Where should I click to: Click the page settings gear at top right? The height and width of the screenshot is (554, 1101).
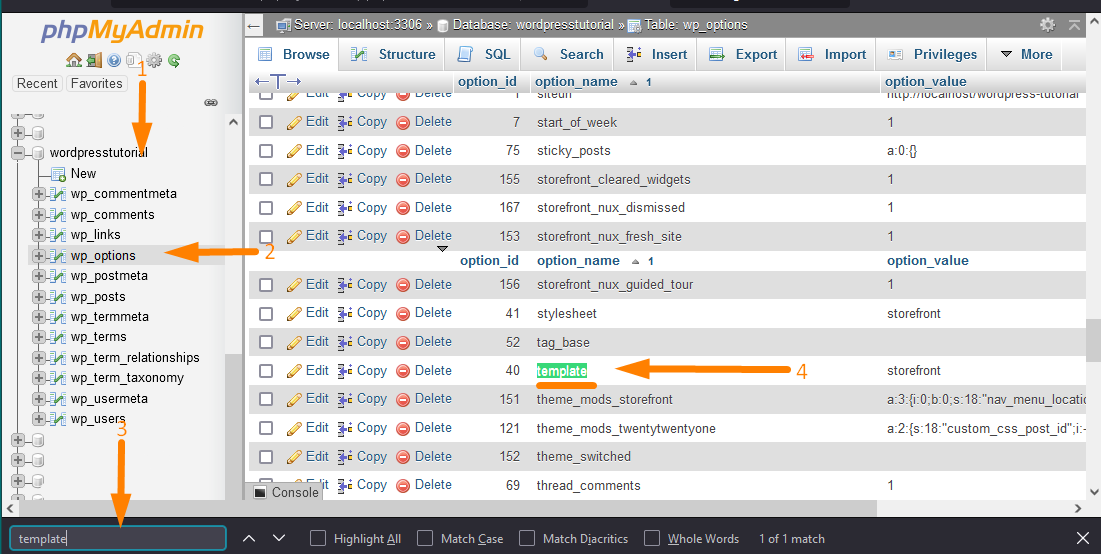tap(1047, 25)
